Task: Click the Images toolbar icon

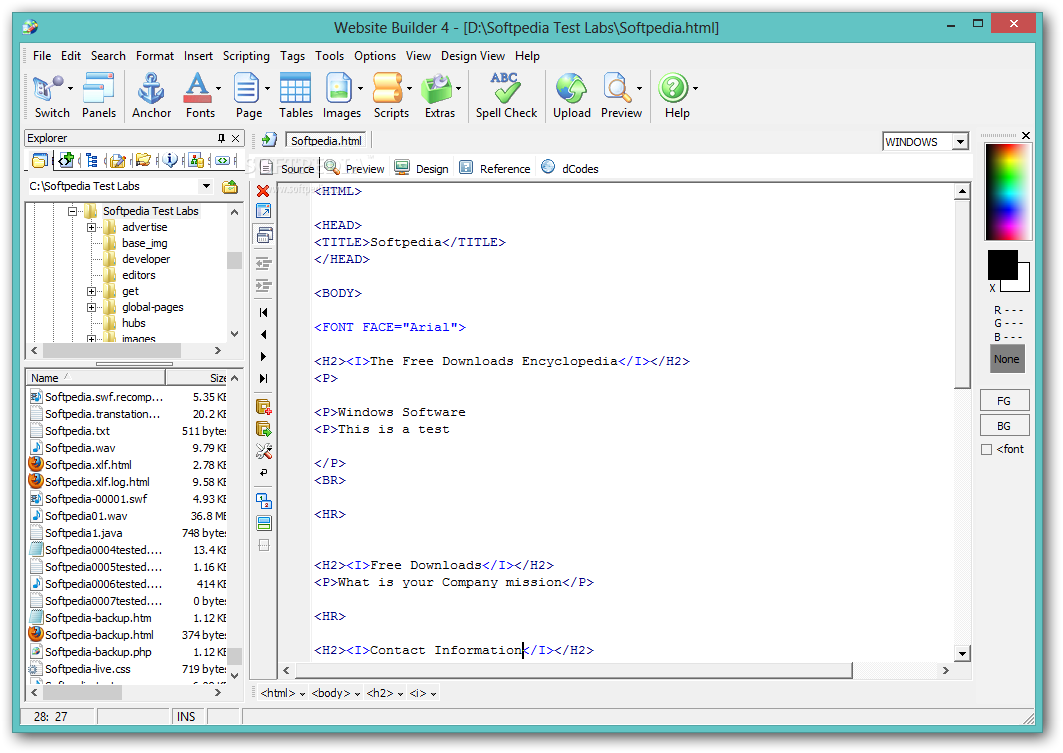Action: pyautogui.click(x=339, y=89)
